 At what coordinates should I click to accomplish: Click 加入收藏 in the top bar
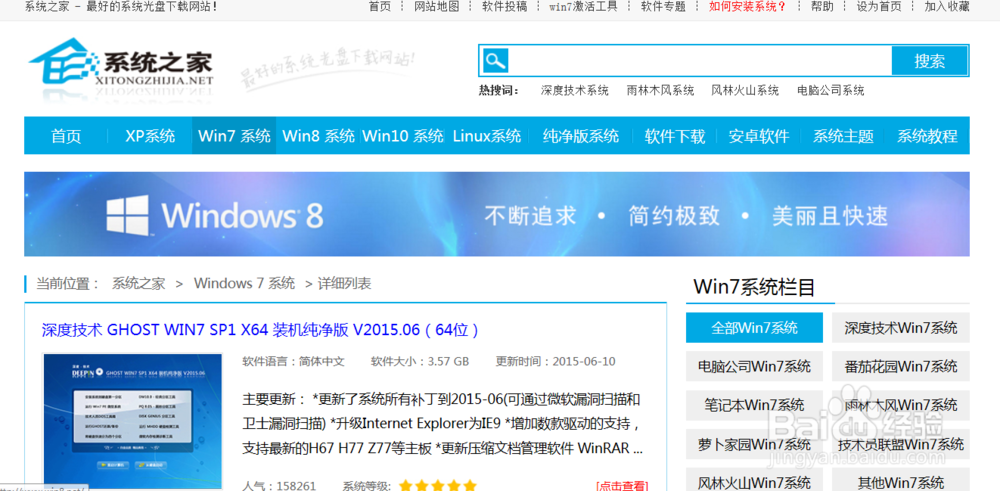tap(947, 6)
